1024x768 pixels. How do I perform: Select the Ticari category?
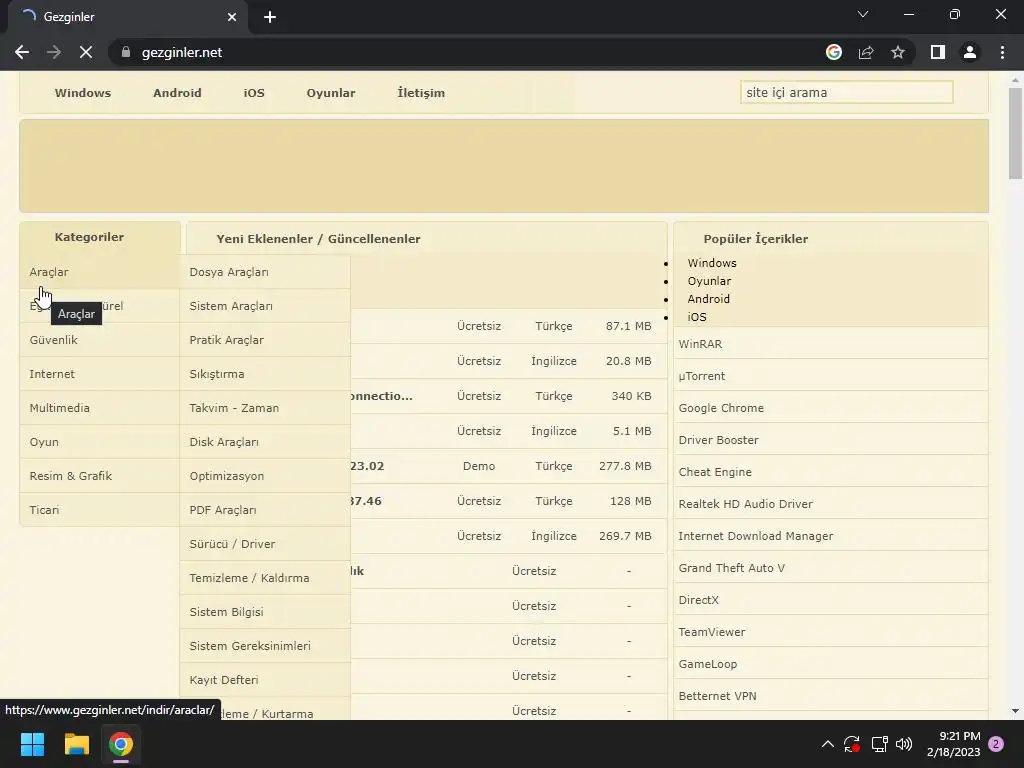click(x=100, y=509)
